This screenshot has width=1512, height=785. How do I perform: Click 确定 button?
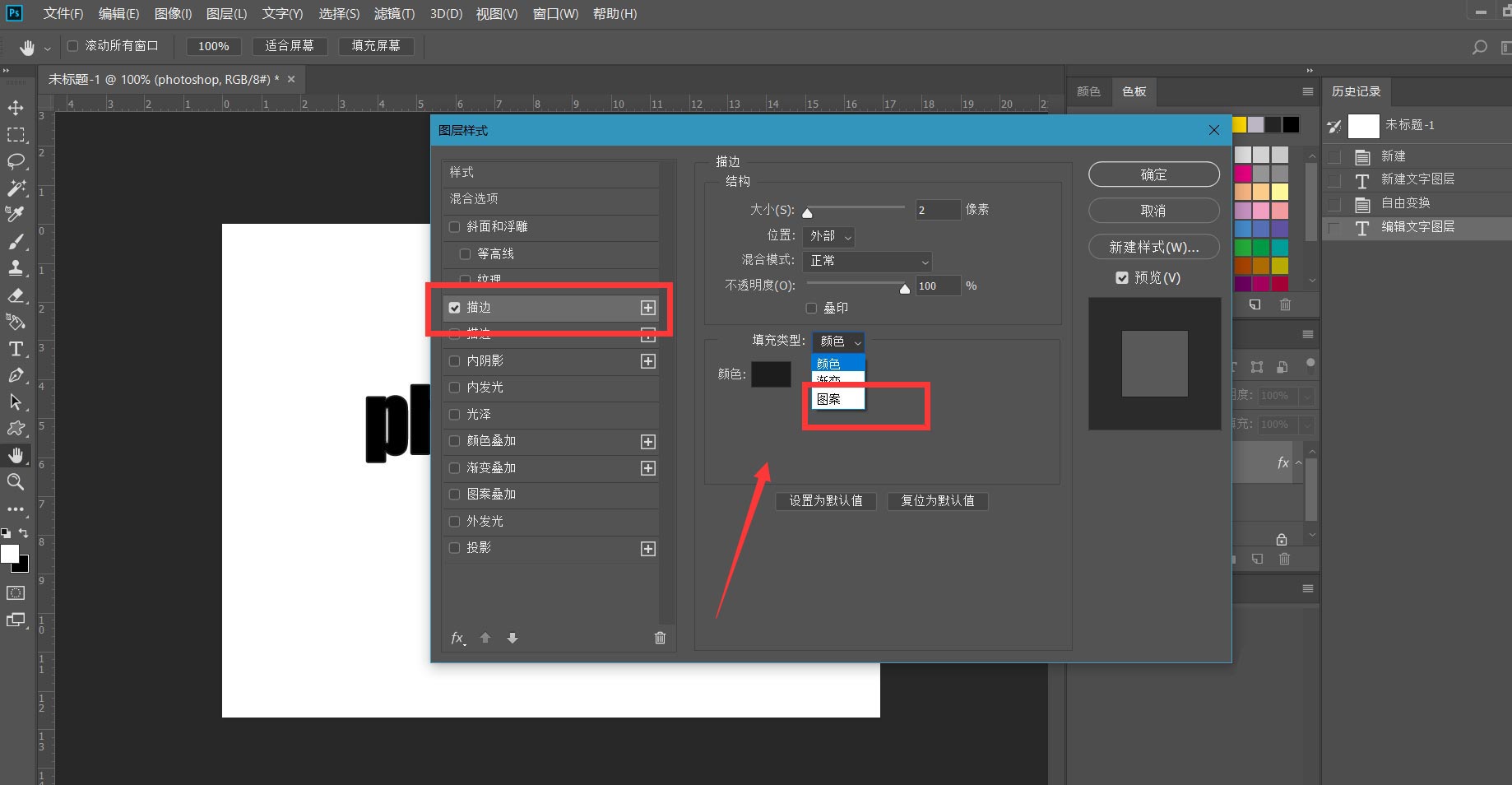point(1153,174)
